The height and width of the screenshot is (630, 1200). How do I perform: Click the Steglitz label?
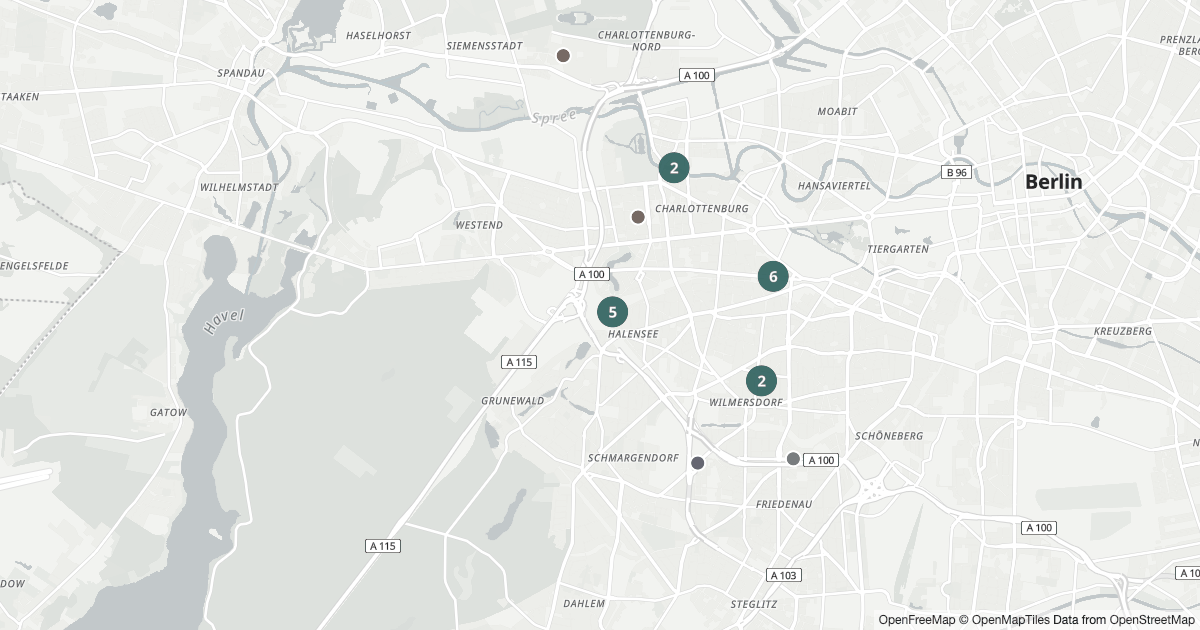[x=754, y=604]
